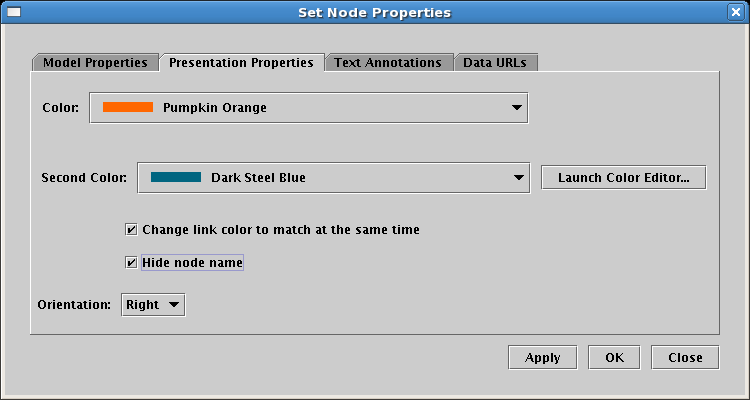The image size is (750, 400).
Task: Open the Second Color dropdown arrow
Action: 518,178
